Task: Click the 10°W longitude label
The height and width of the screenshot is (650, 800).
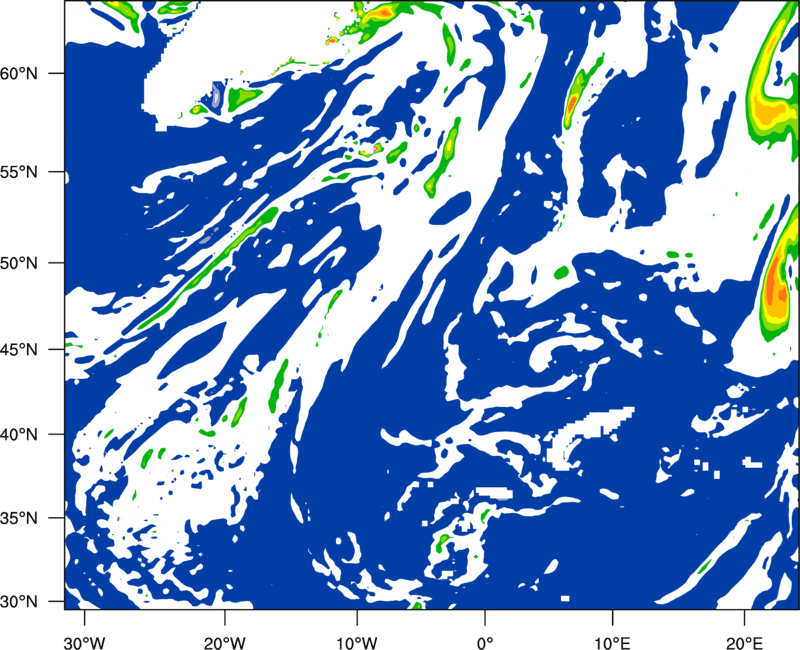Action: pyautogui.click(x=356, y=643)
